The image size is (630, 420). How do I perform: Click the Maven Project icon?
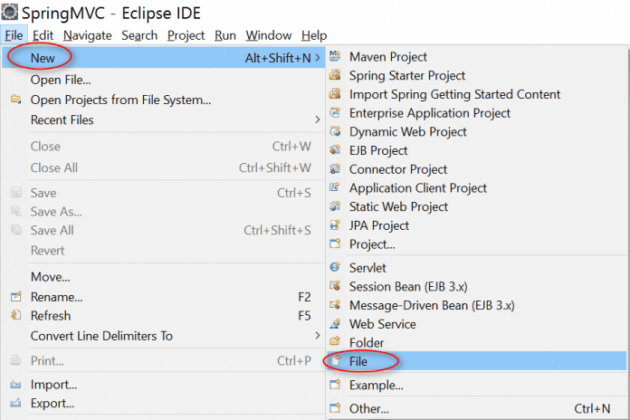[x=336, y=58]
